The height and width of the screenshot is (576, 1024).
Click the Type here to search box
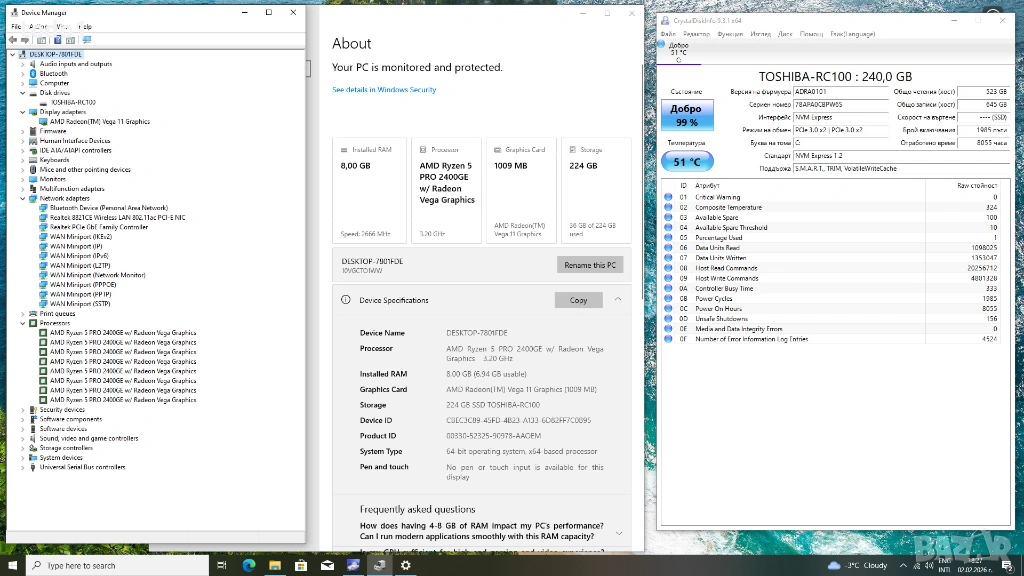pyautogui.click(x=110, y=565)
